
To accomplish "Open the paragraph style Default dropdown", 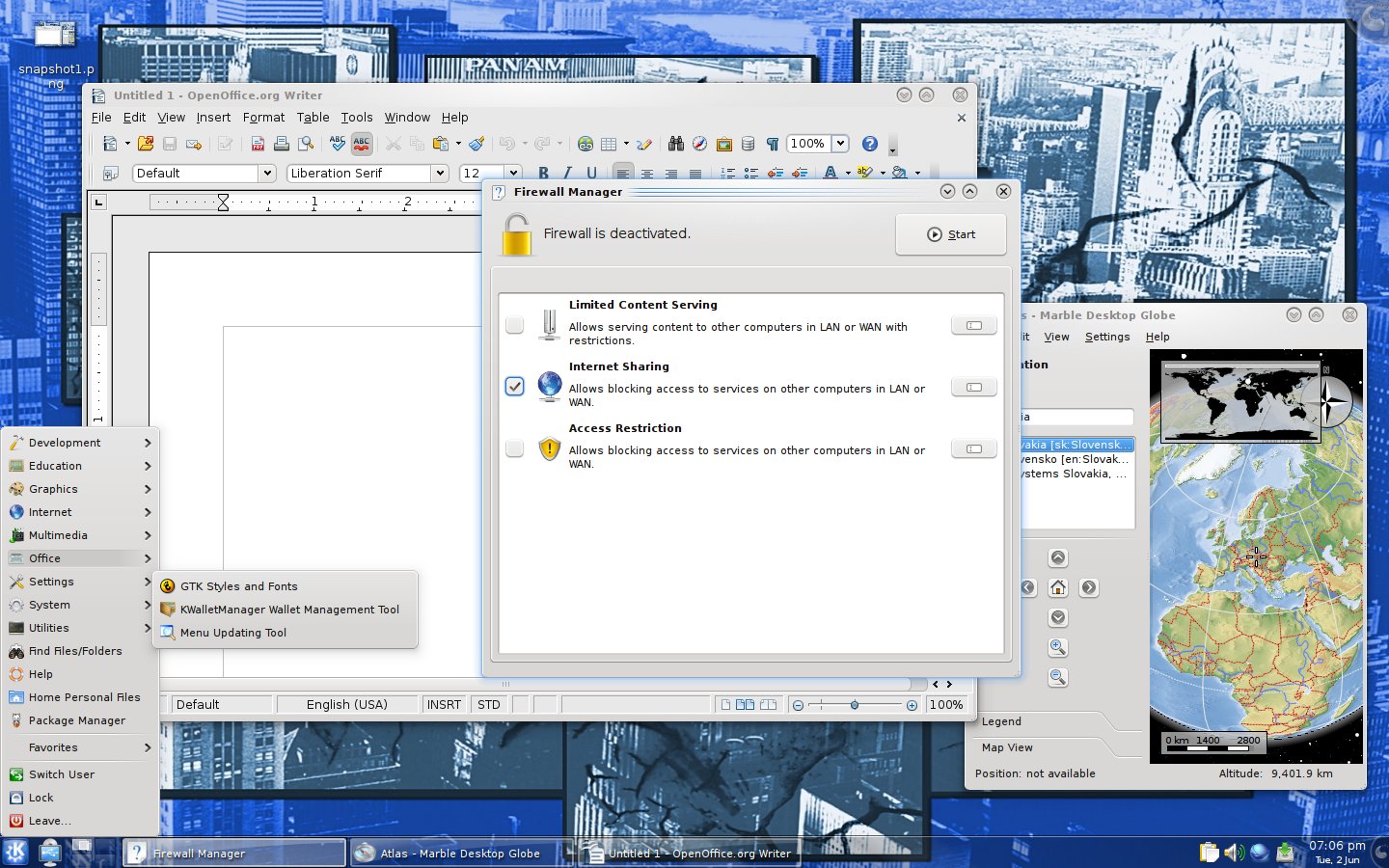I will (x=267, y=173).
